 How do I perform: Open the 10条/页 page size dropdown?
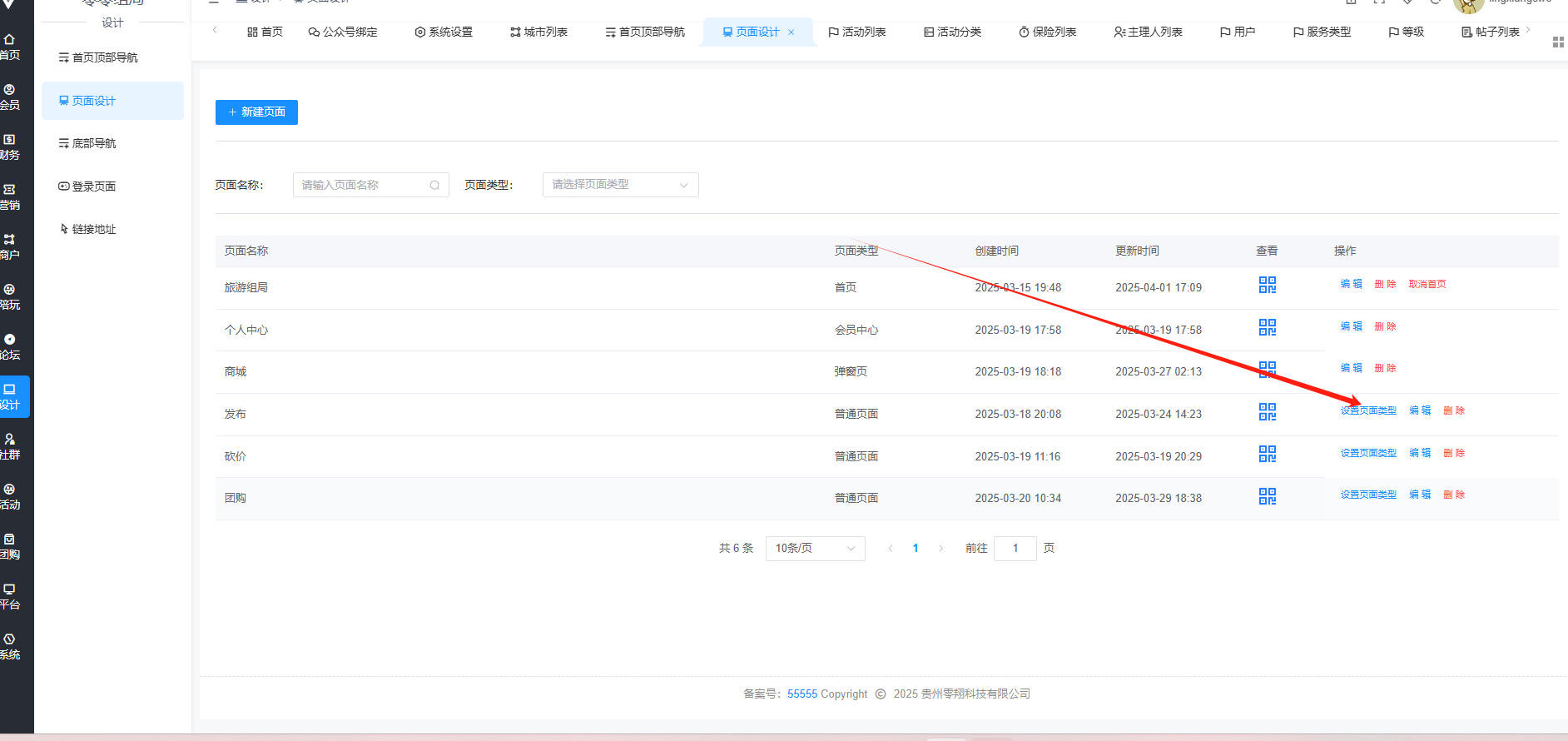815,549
